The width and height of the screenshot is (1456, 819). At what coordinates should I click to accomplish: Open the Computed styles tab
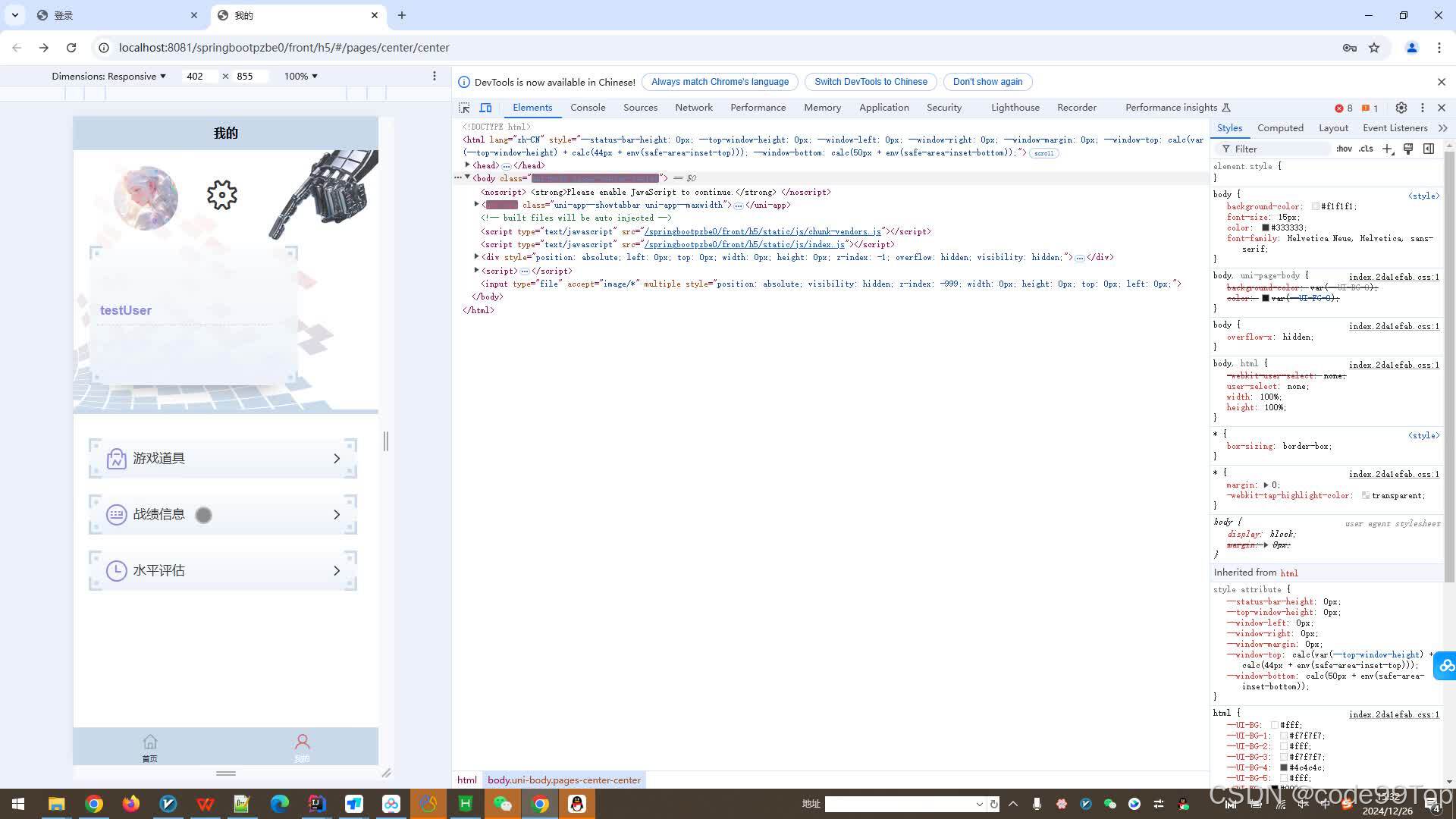click(1280, 128)
